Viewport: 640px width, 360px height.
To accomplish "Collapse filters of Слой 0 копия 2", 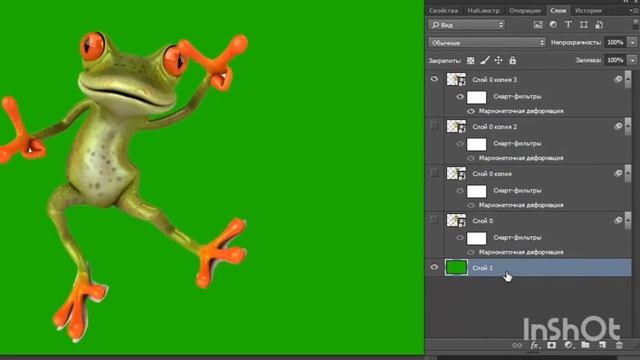I will (x=628, y=126).
